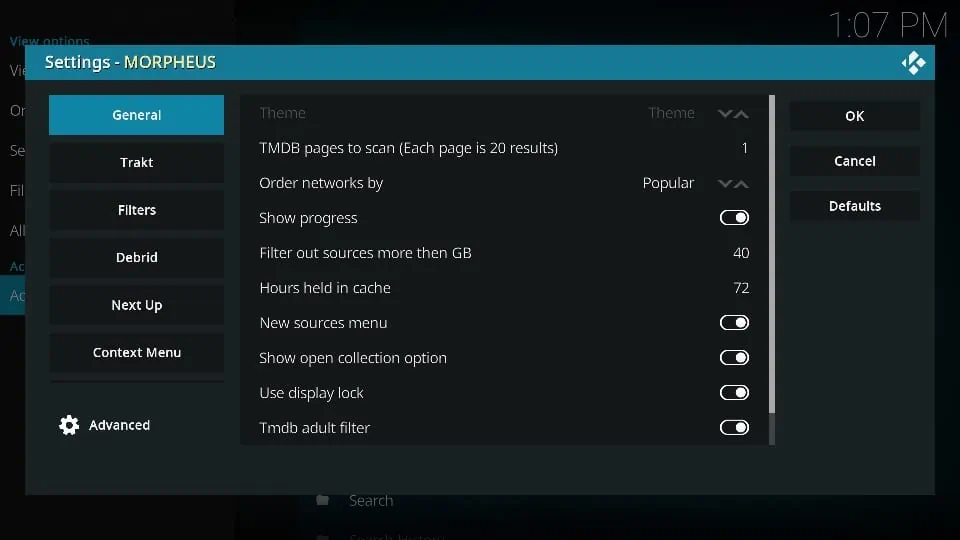Toggle the Show progress switch

coord(734,218)
